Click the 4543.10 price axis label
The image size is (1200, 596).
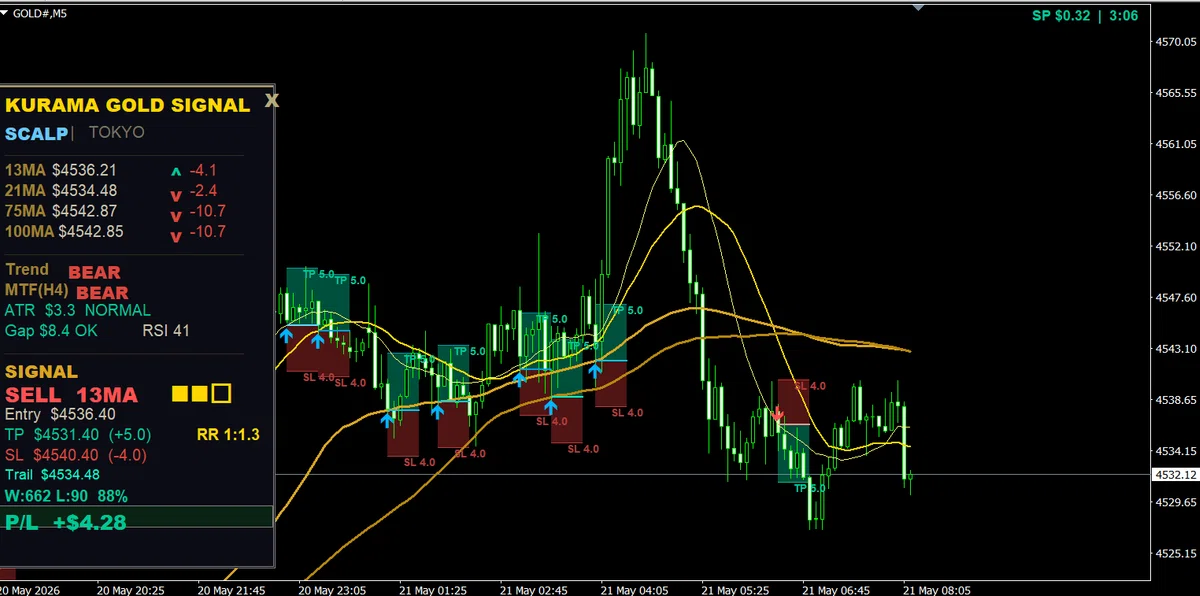1176,348
